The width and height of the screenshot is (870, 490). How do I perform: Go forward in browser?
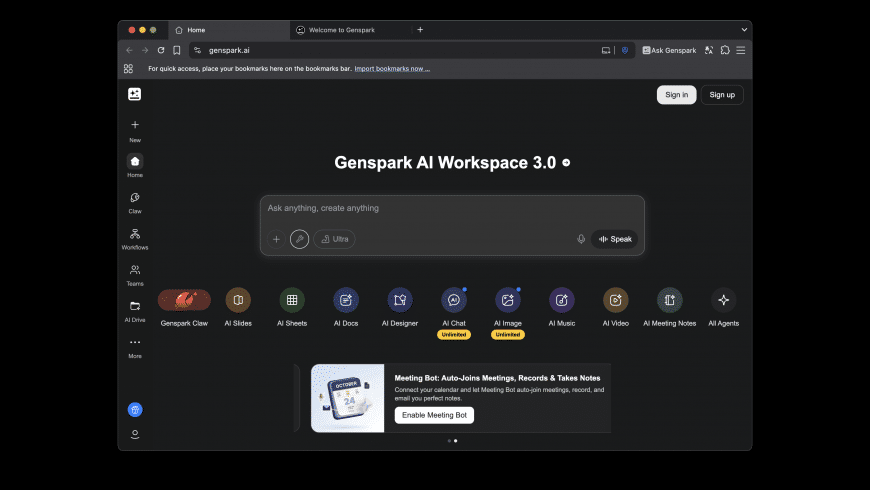(x=145, y=50)
